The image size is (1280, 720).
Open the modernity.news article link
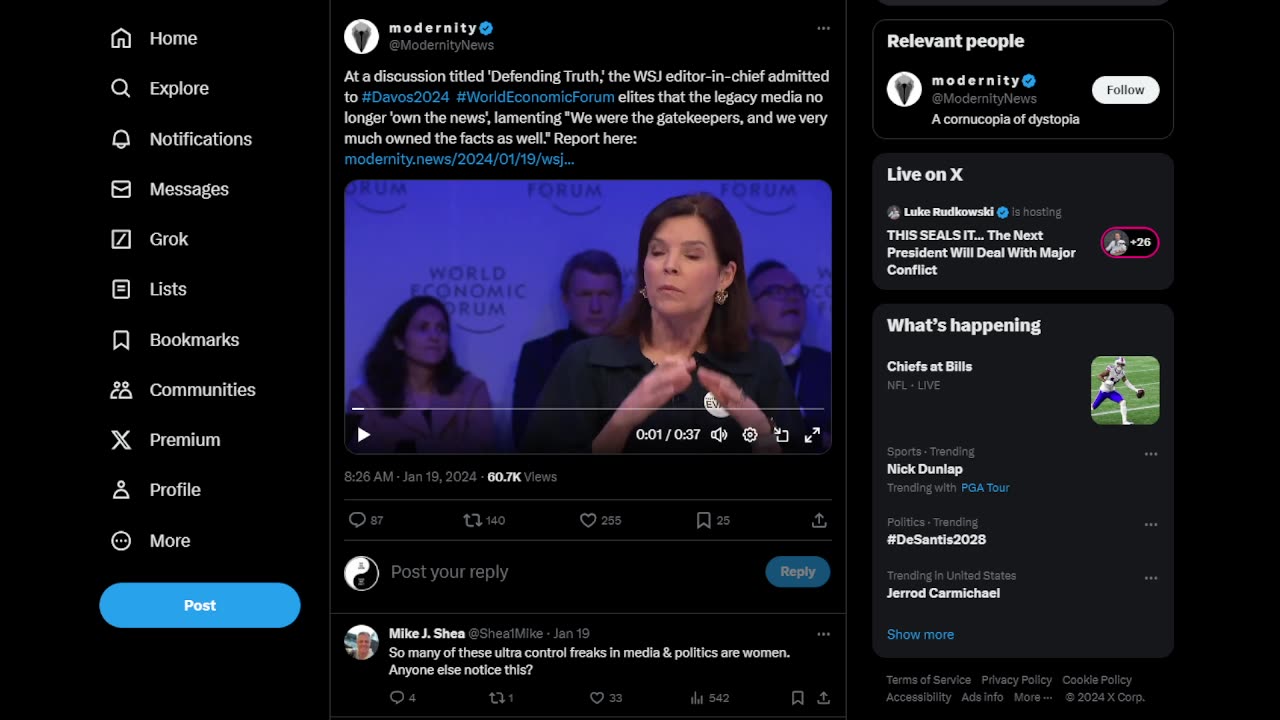(x=459, y=159)
